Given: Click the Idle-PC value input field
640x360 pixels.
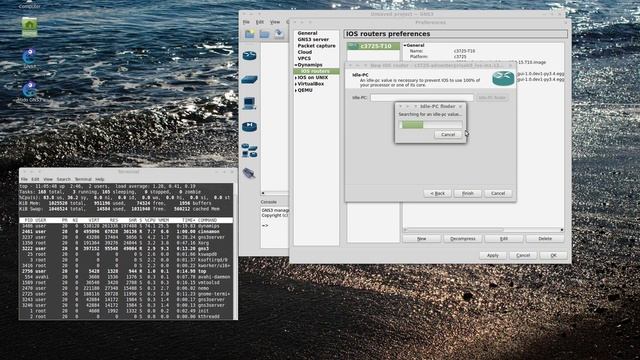Looking at the screenshot, I should 422,98.
